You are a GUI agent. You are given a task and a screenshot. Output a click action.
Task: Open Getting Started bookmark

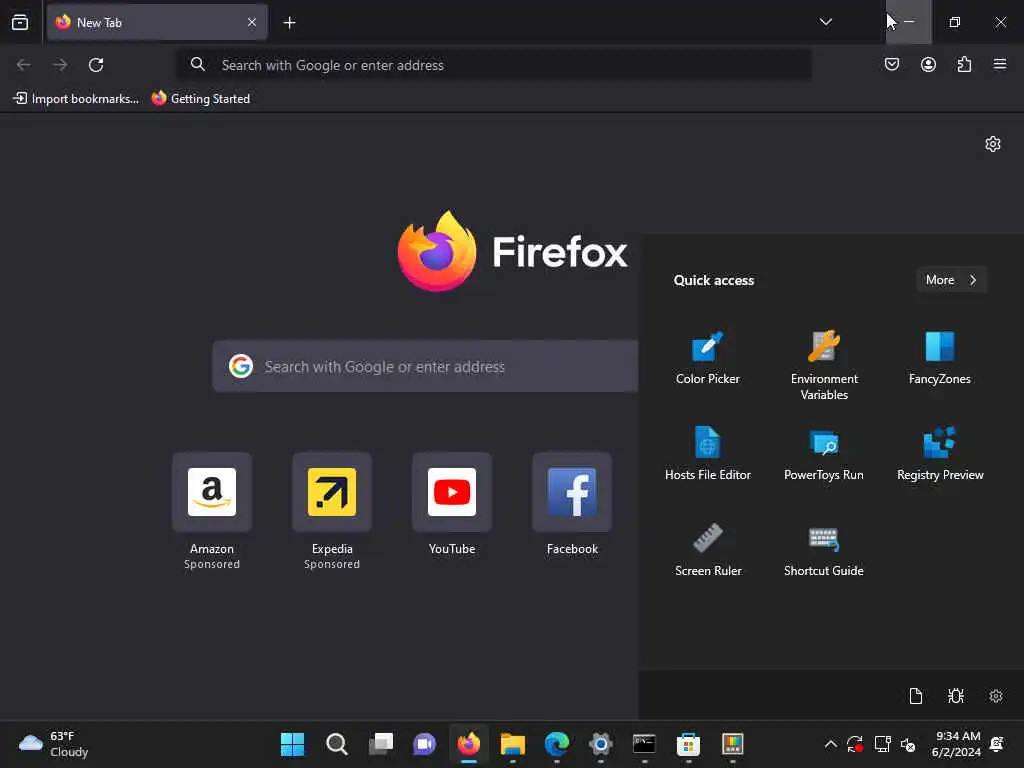click(200, 99)
